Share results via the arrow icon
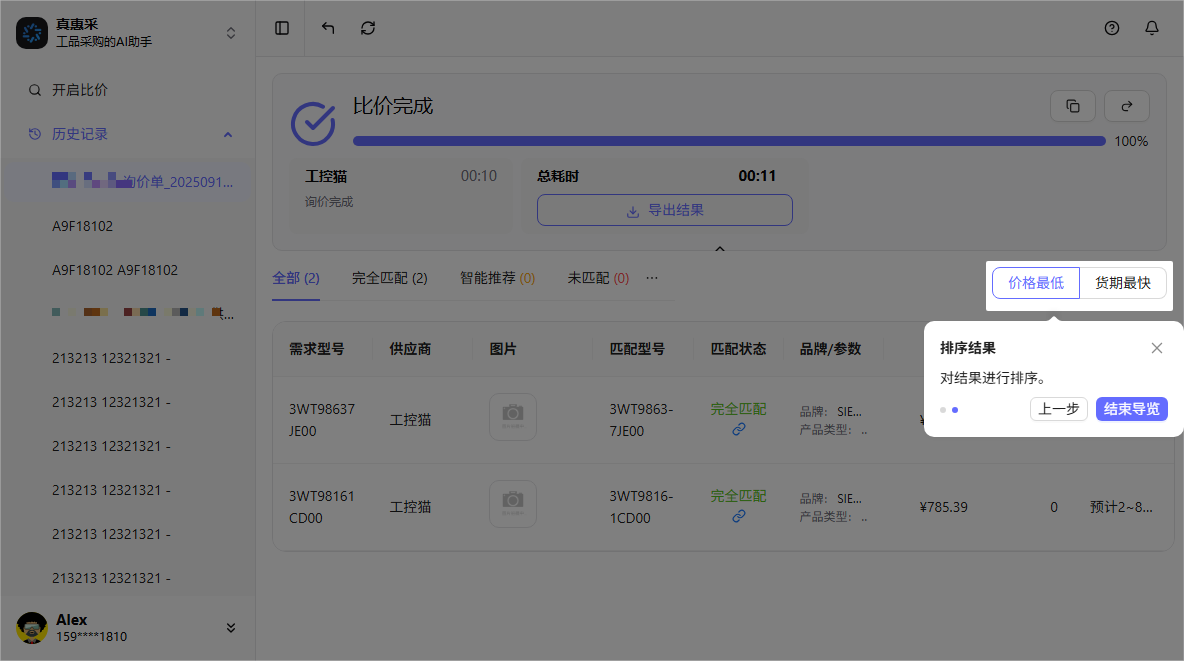Image resolution: width=1184 pixels, height=661 pixels. pos(1126,106)
